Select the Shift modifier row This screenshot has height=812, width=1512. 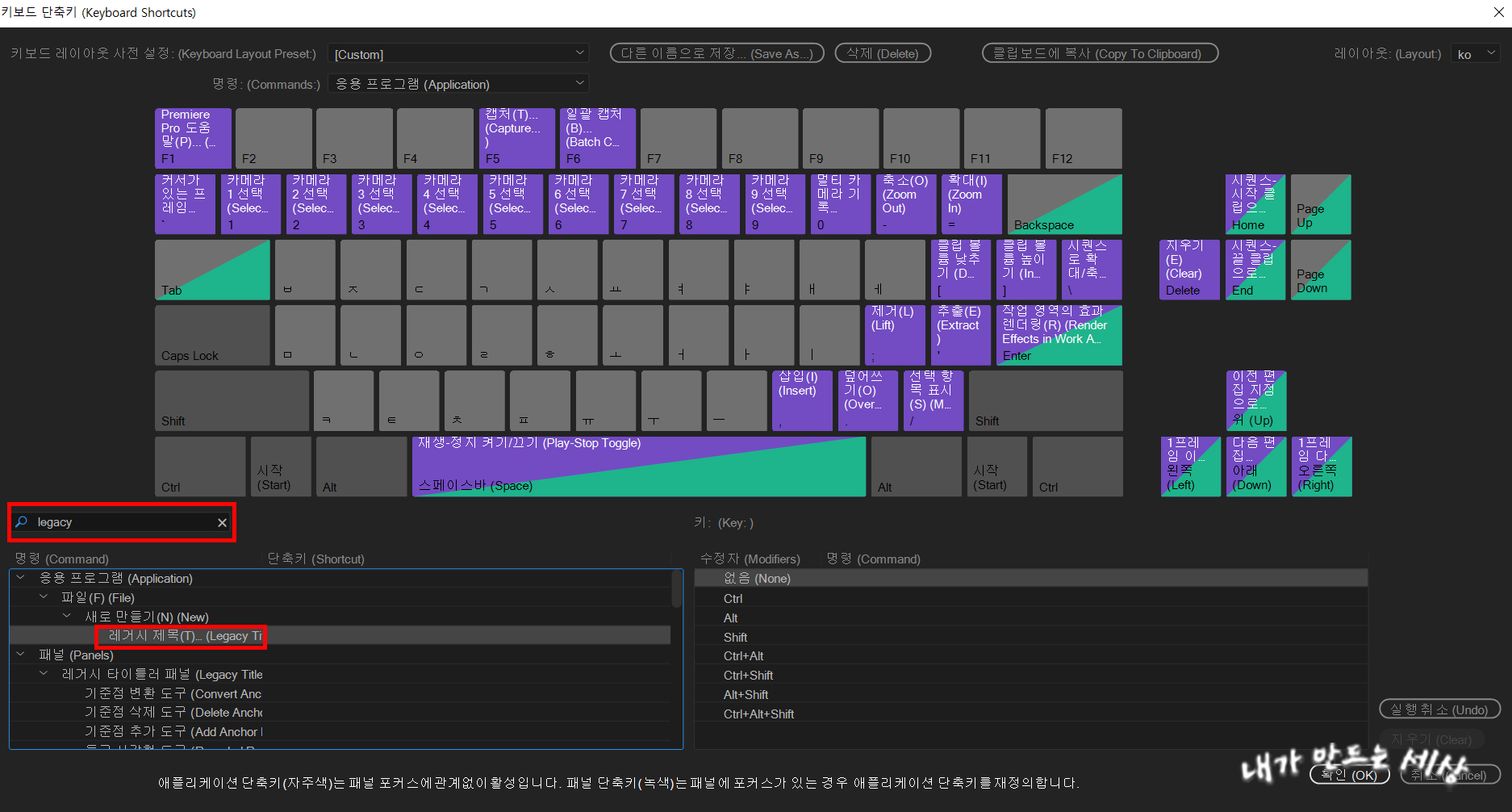tap(1031, 637)
